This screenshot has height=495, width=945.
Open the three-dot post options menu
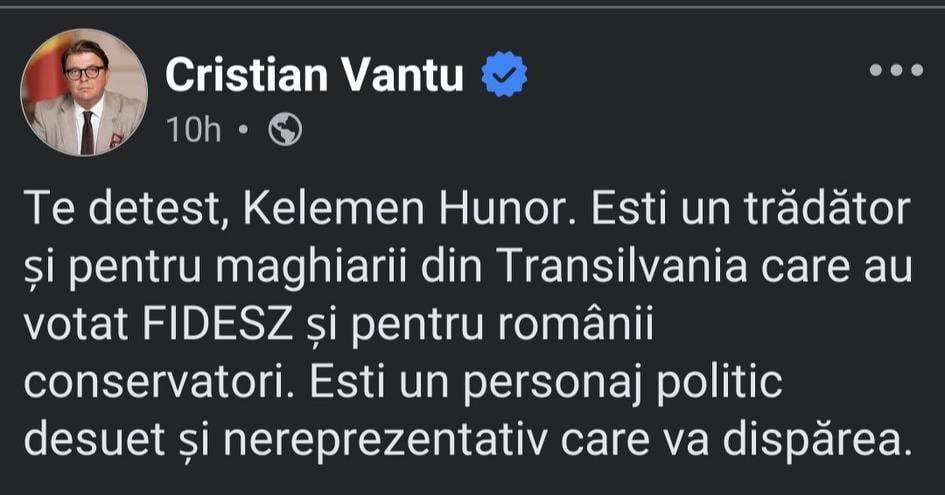pos(896,71)
